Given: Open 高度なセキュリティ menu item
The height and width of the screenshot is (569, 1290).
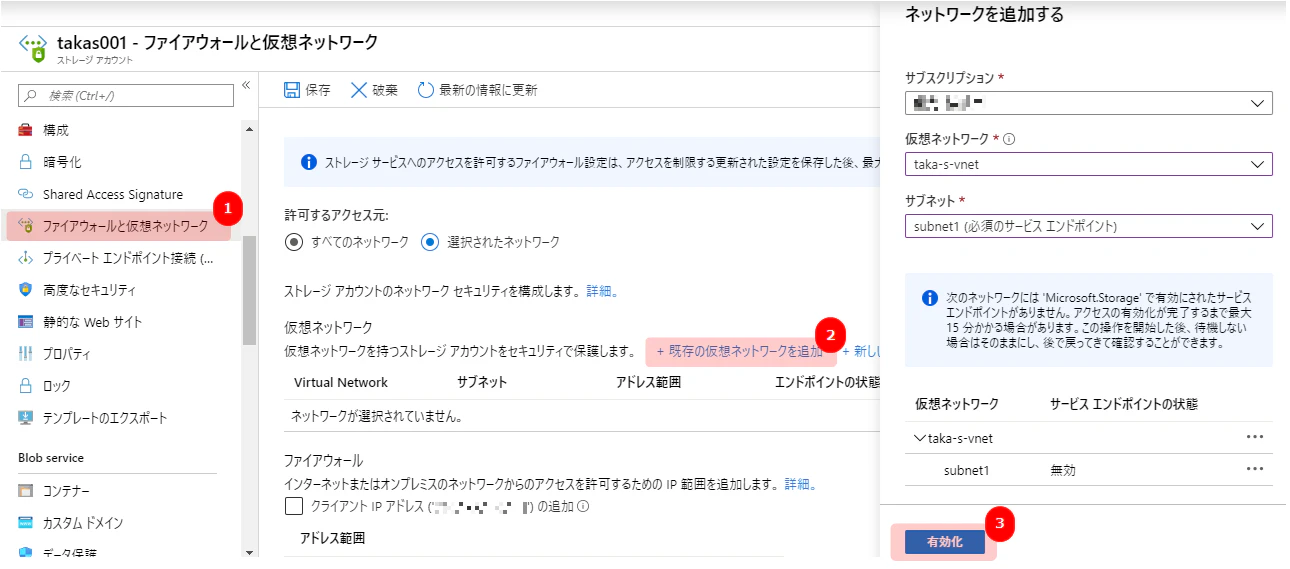Looking at the screenshot, I should click(x=89, y=290).
